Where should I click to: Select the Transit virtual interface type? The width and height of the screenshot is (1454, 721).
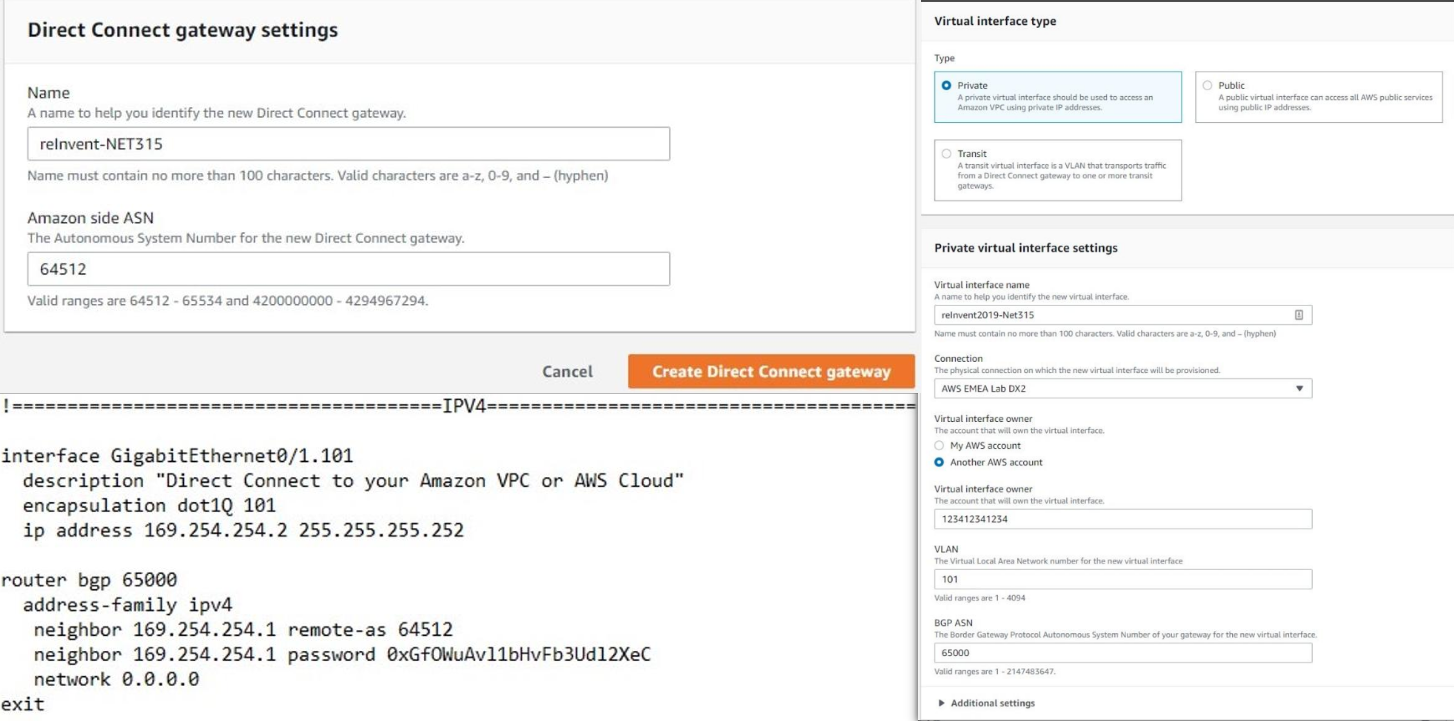click(946, 154)
